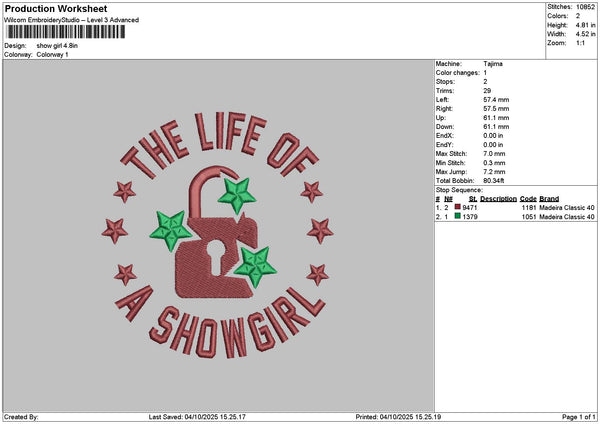Click the 'N#' column header
600x424 pixels.
coord(448,199)
